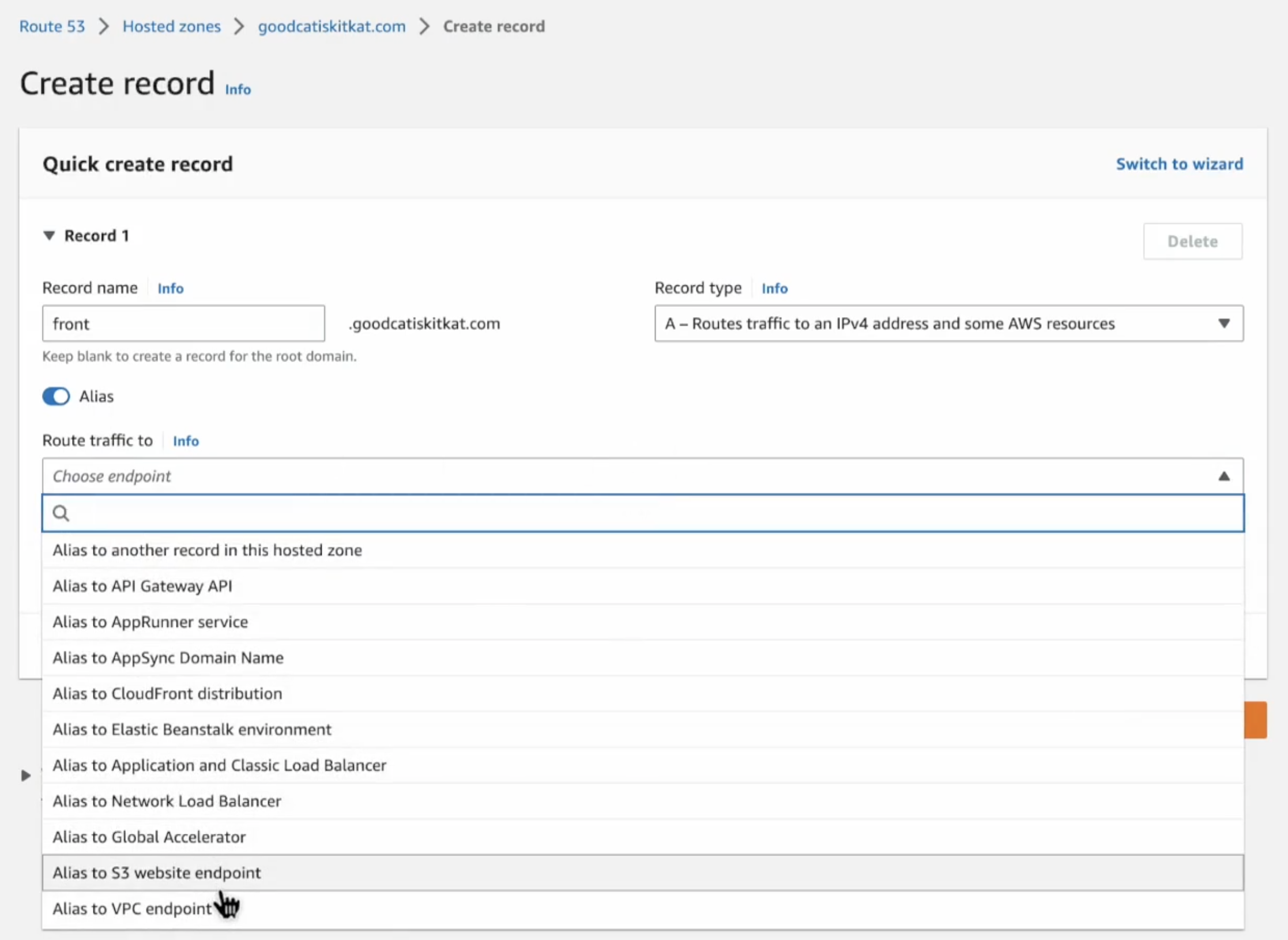Open the Record type dropdown
Viewport: 1288px width, 940px height.
coord(948,324)
